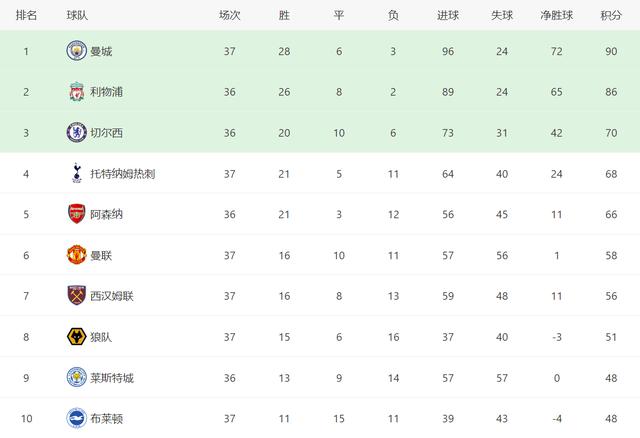The width and height of the screenshot is (640, 438).
Task: Click the Arsenal cannon badge
Action: click(x=76, y=214)
